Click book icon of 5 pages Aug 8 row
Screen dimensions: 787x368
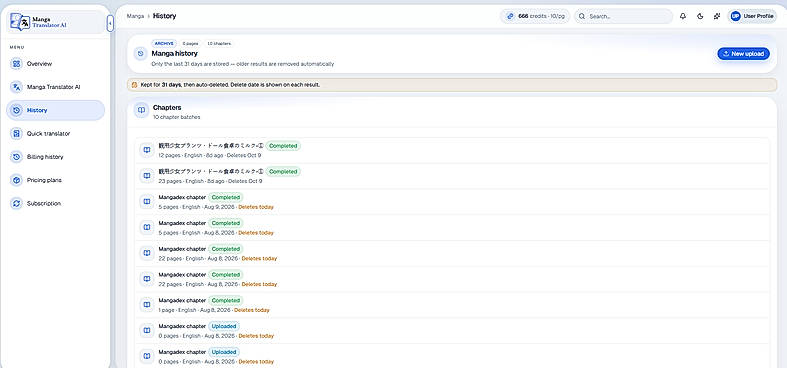point(147,227)
